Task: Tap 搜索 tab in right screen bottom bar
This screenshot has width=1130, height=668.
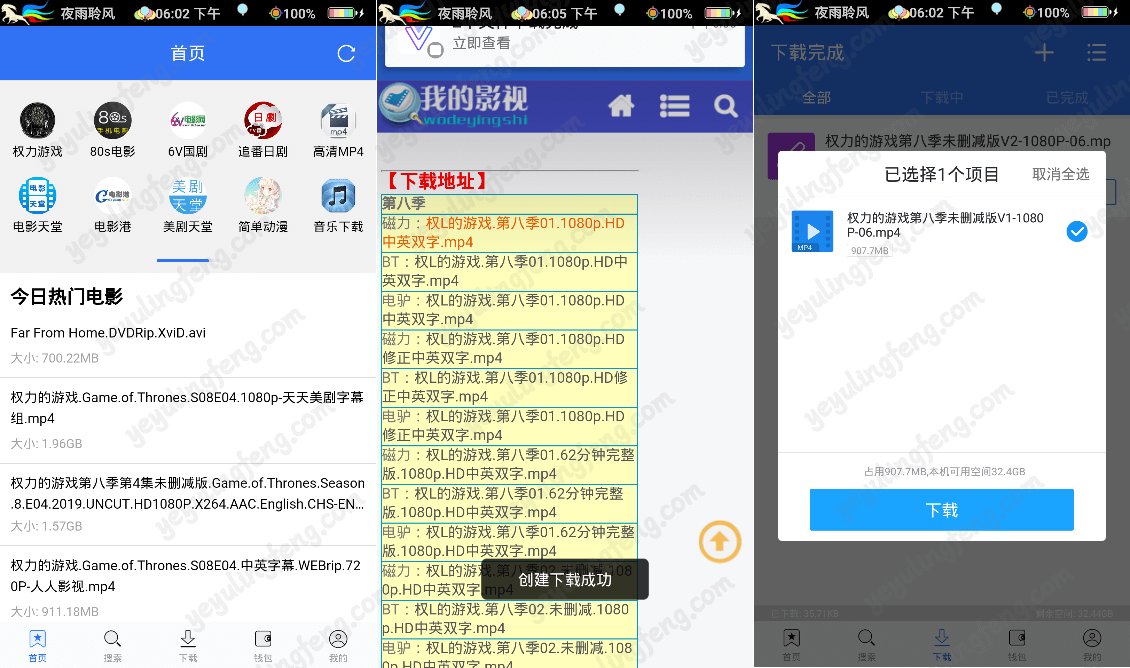Action: (866, 646)
